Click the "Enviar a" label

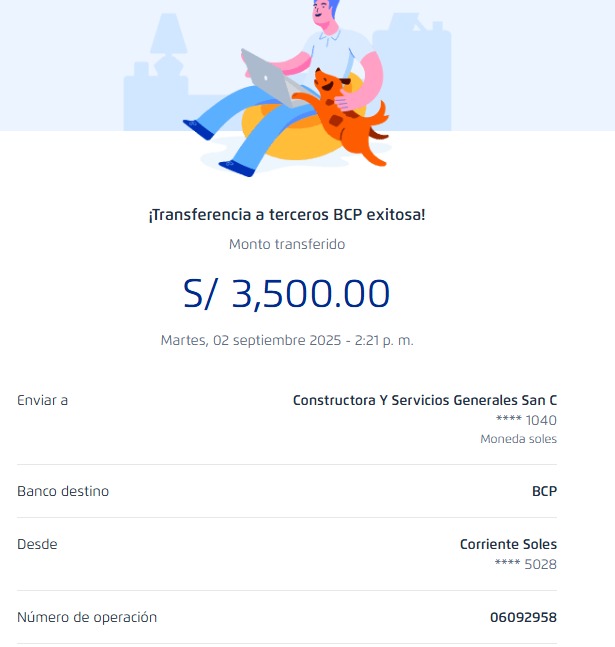(x=43, y=400)
